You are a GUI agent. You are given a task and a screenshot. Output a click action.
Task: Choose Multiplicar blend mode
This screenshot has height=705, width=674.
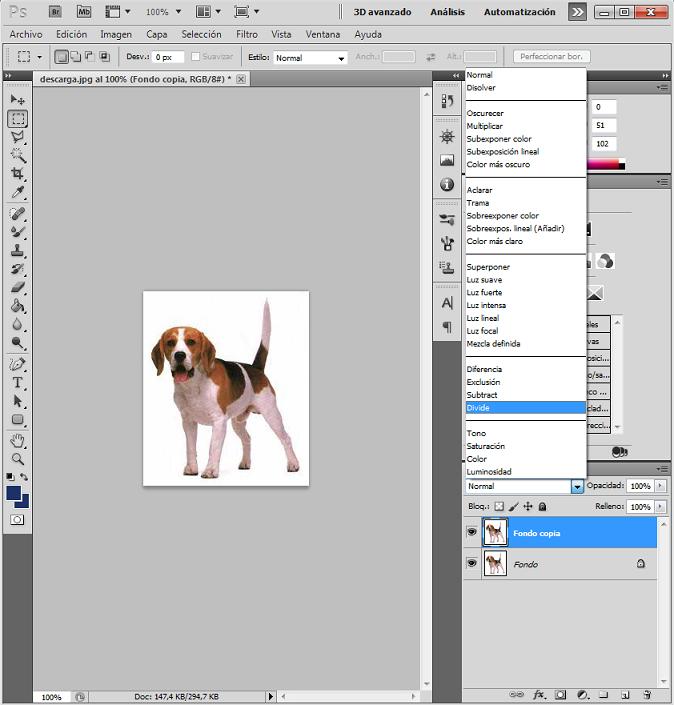click(x=526, y=126)
